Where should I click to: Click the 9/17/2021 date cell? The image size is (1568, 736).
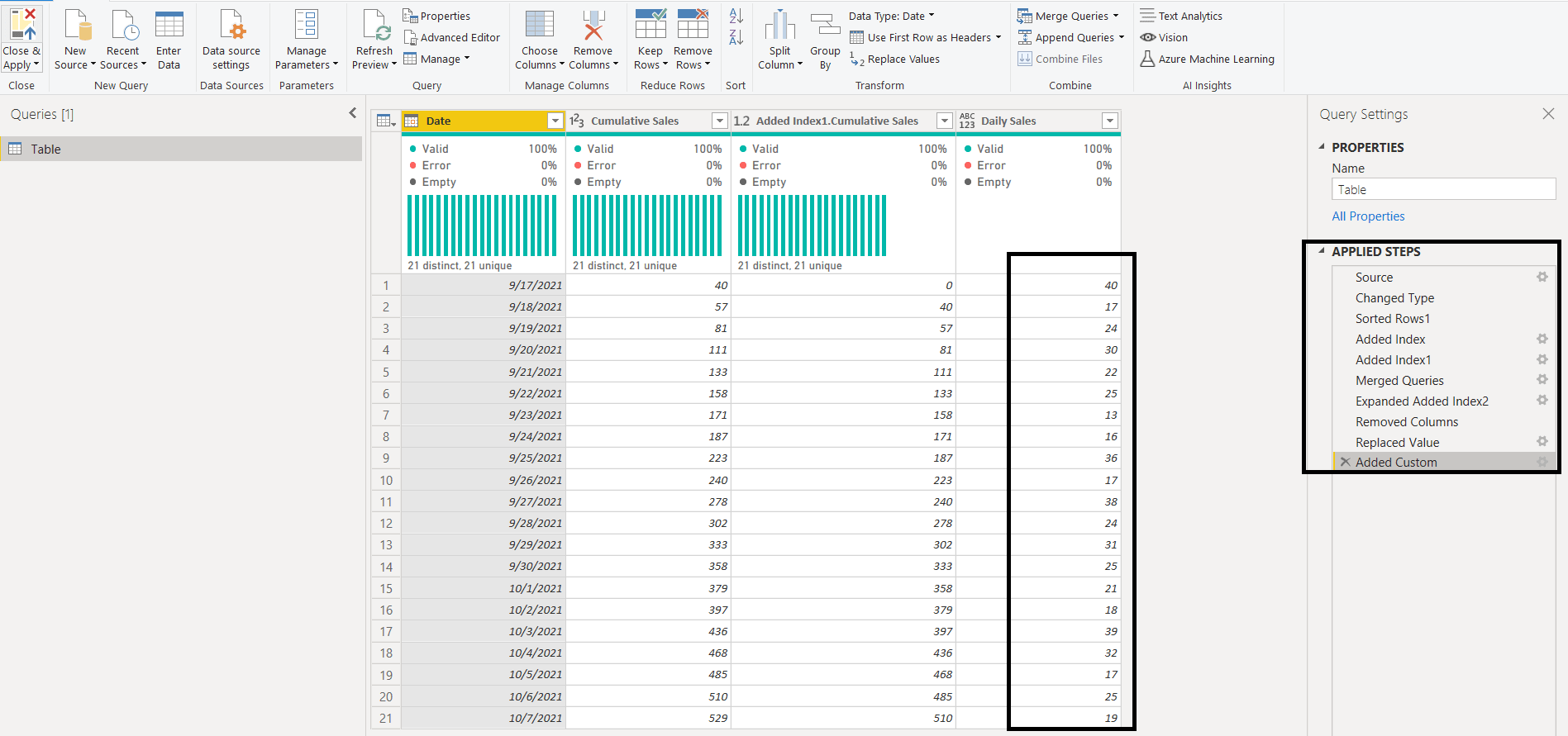(x=484, y=285)
